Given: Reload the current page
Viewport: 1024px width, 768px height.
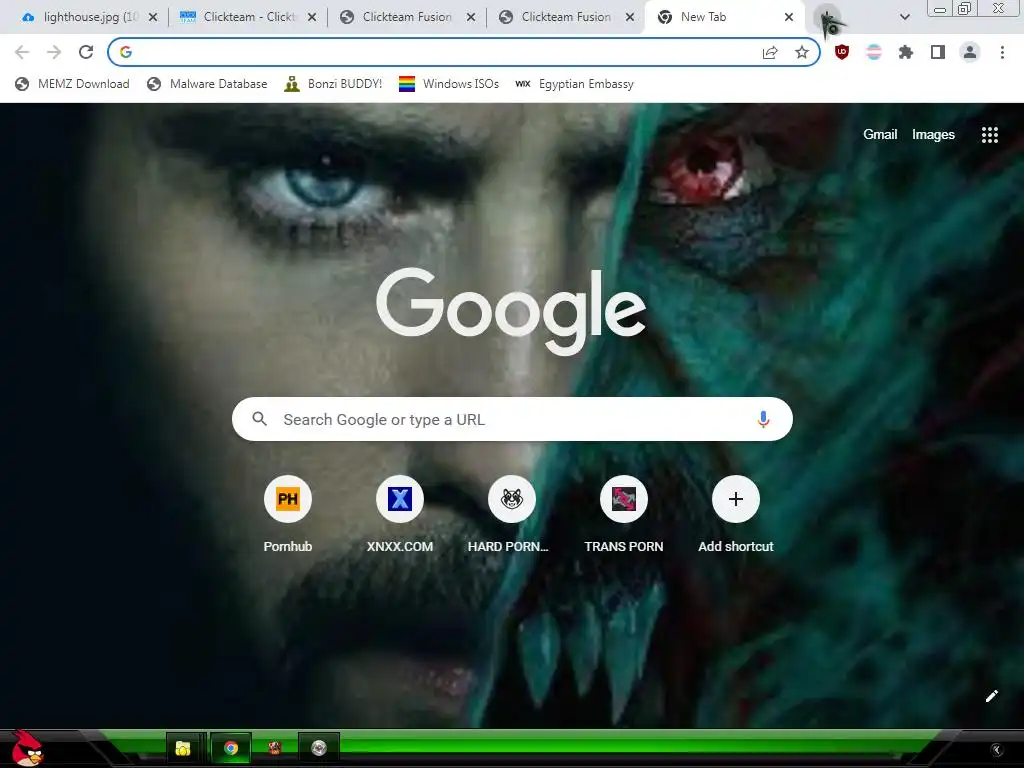Looking at the screenshot, I should tap(86, 52).
